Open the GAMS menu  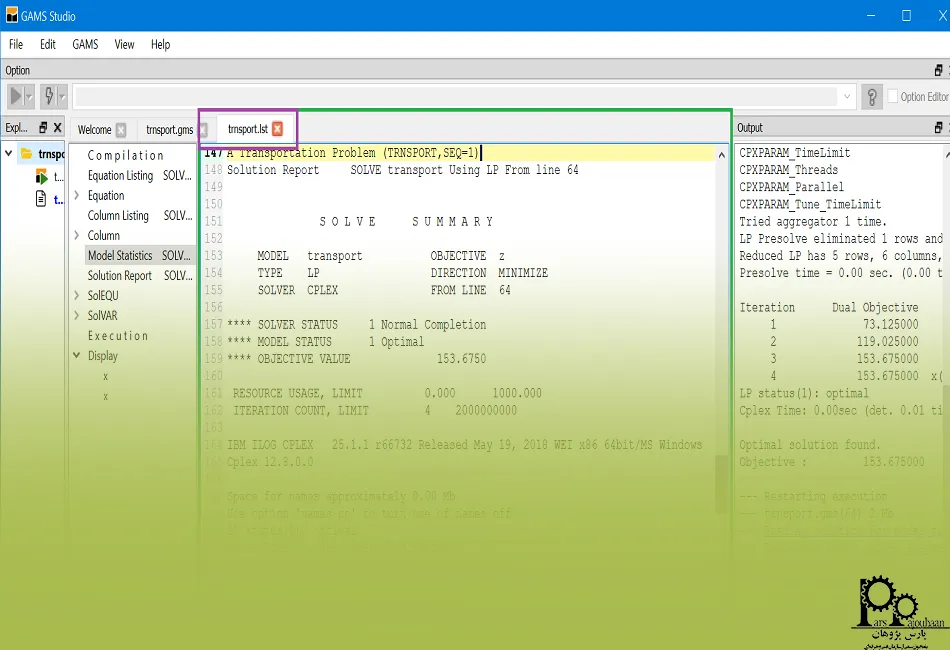click(85, 44)
